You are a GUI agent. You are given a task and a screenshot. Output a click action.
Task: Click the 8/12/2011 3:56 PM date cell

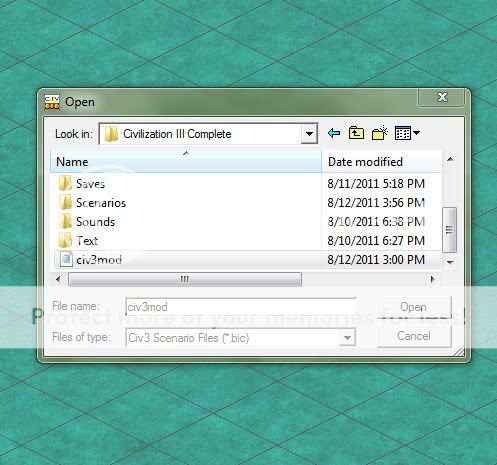tap(376, 203)
